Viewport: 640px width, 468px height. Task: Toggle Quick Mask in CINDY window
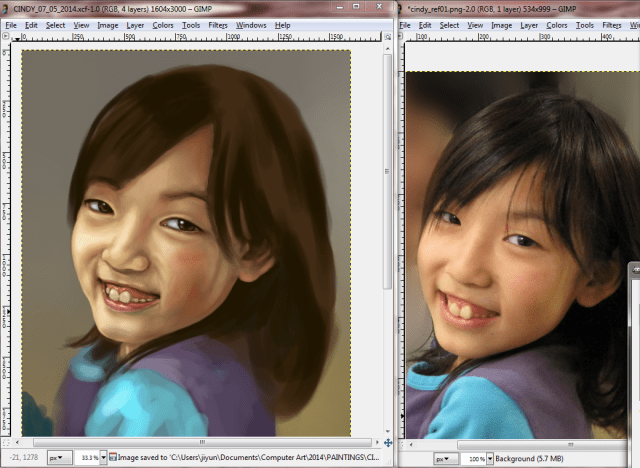coord(6,442)
